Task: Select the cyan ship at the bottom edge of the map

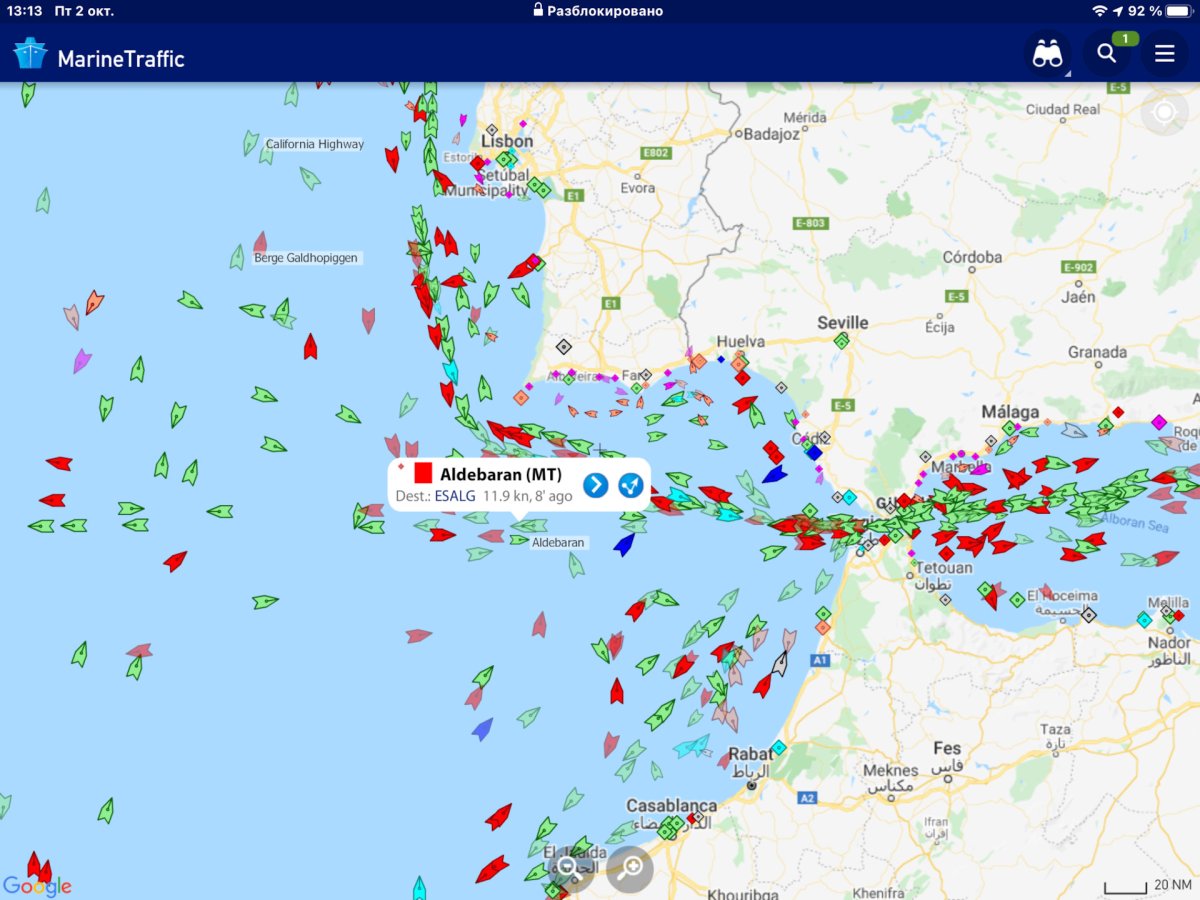Action: pyautogui.click(x=420, y=888)
